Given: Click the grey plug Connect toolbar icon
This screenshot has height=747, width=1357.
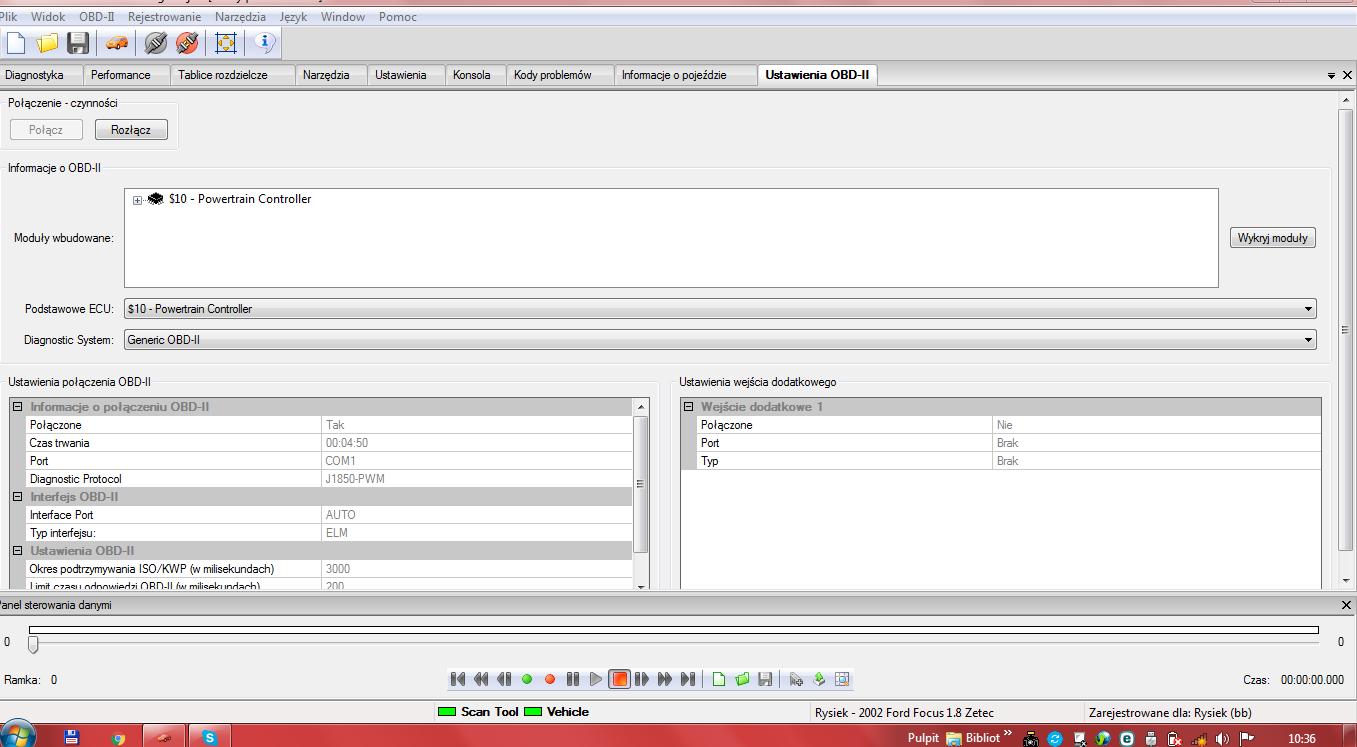Looking at the screenshot, I should 155,43.
